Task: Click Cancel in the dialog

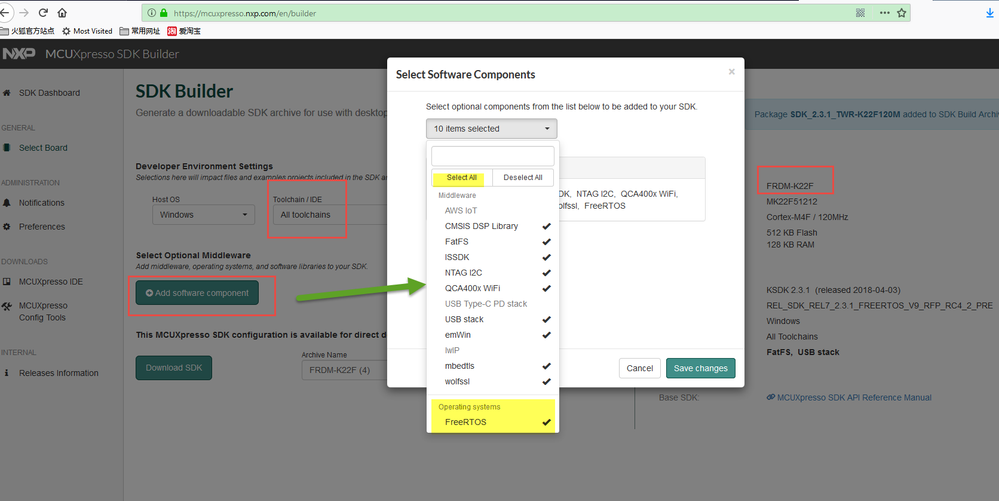Action: click(x=640, y=368)
